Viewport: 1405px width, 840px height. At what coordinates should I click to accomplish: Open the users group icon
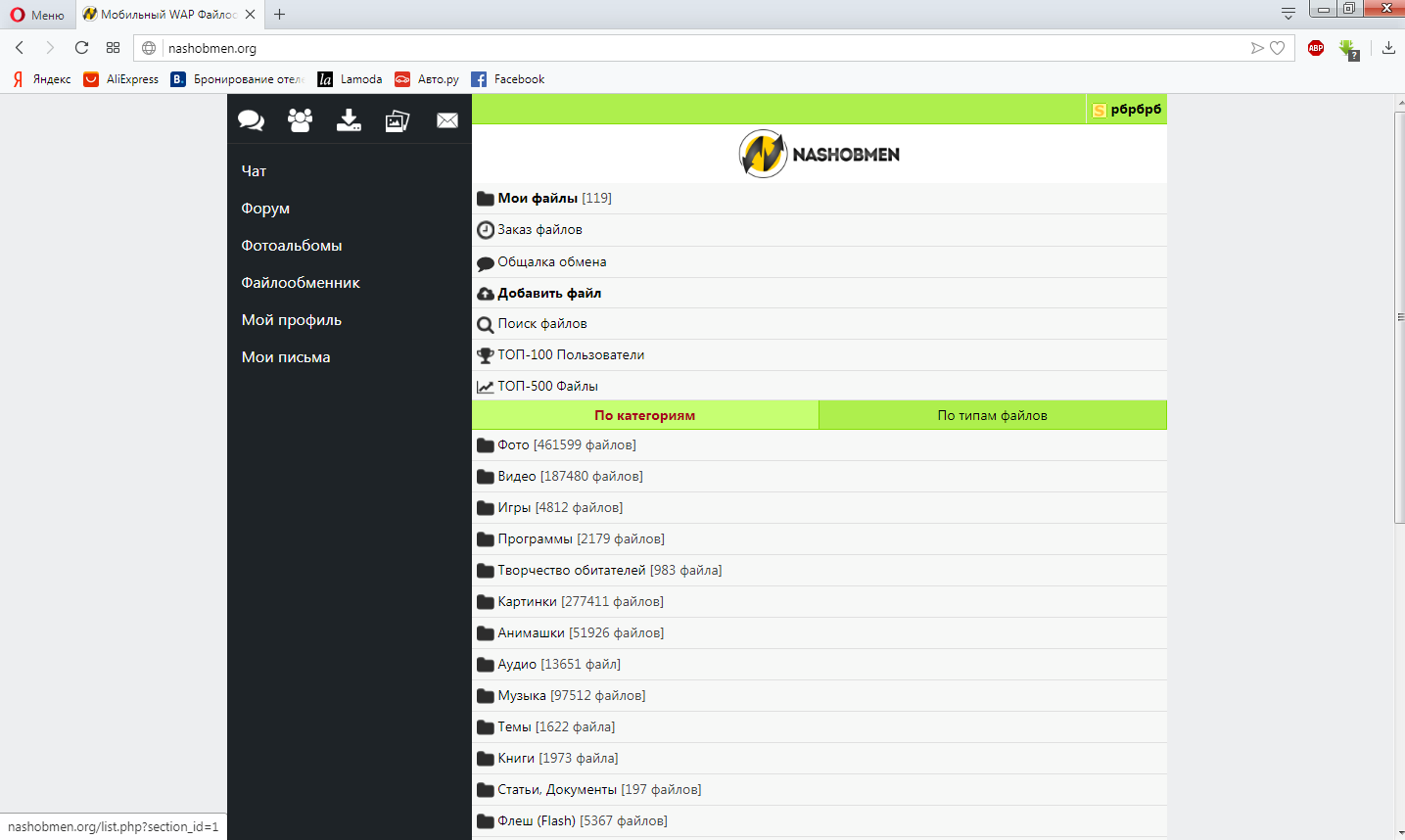[x=300, y=120]
